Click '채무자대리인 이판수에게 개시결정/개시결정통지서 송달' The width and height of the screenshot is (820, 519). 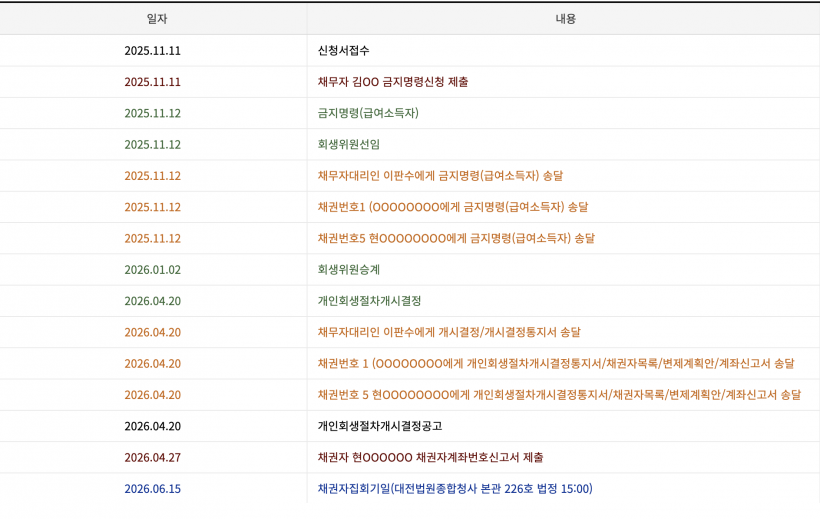point(449,332)
